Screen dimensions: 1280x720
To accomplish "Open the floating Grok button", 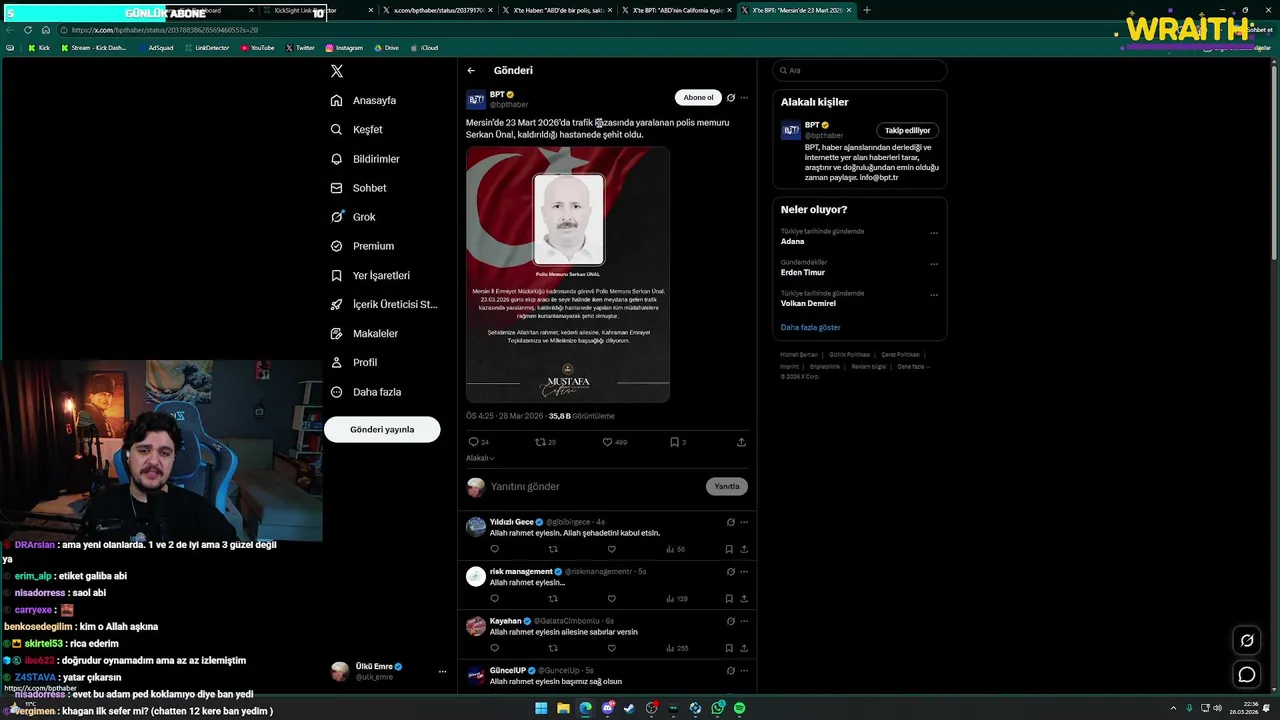I will tap(1247, 641).
